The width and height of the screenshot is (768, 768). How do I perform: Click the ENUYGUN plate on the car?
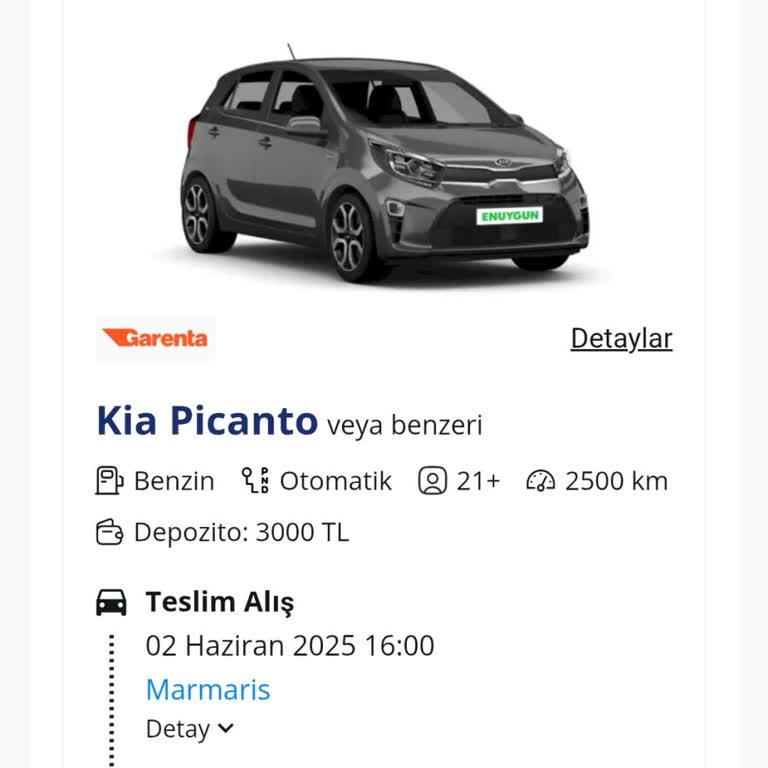509,214
